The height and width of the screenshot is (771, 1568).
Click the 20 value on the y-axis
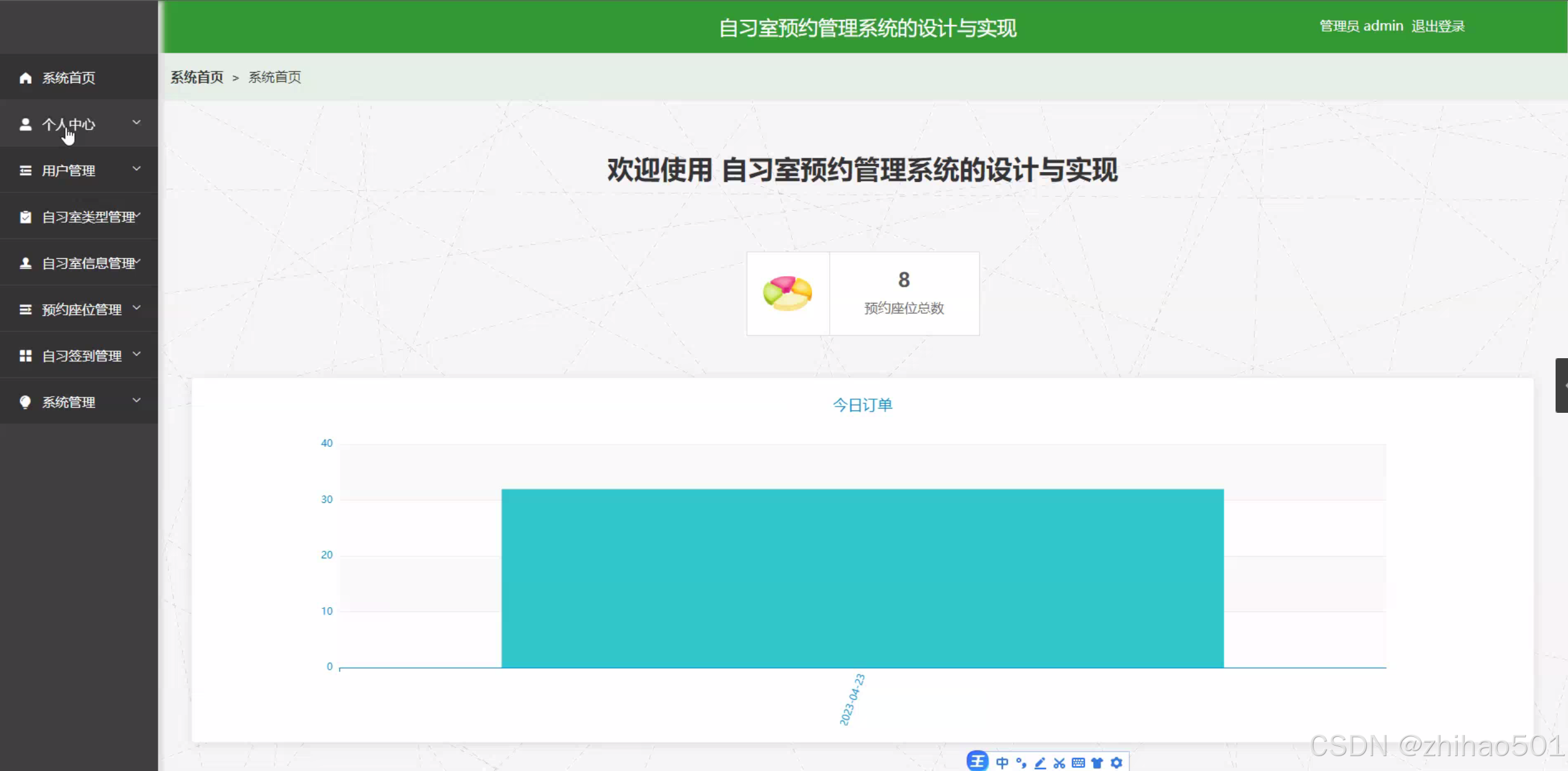(x=327, y=554)
